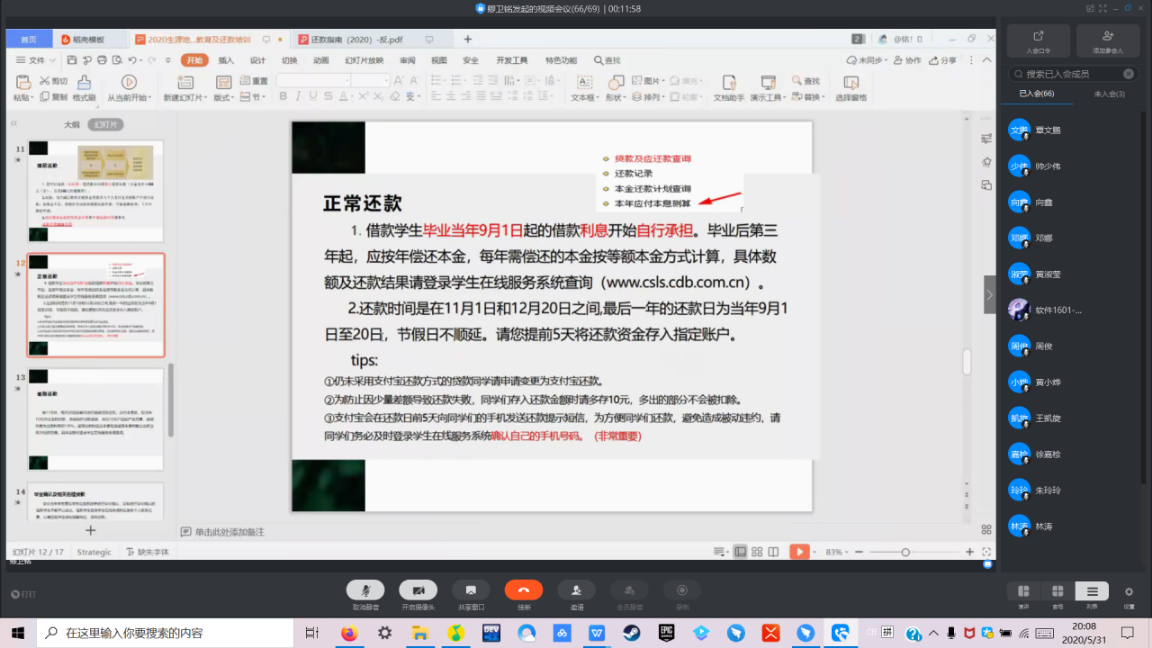This screenshot has width=1152, height=648.
Task: Click the red hang-up call button
Action: [x=523, y=590]
